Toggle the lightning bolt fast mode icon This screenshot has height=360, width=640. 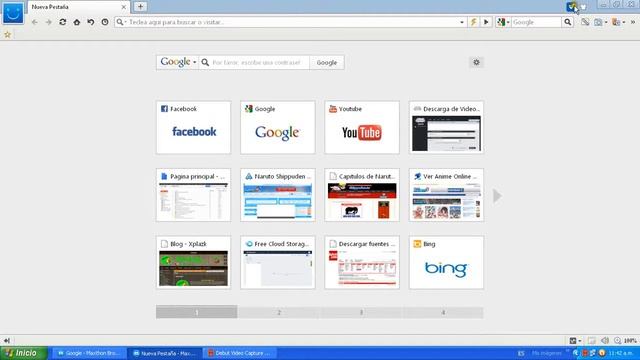(473, 22)
